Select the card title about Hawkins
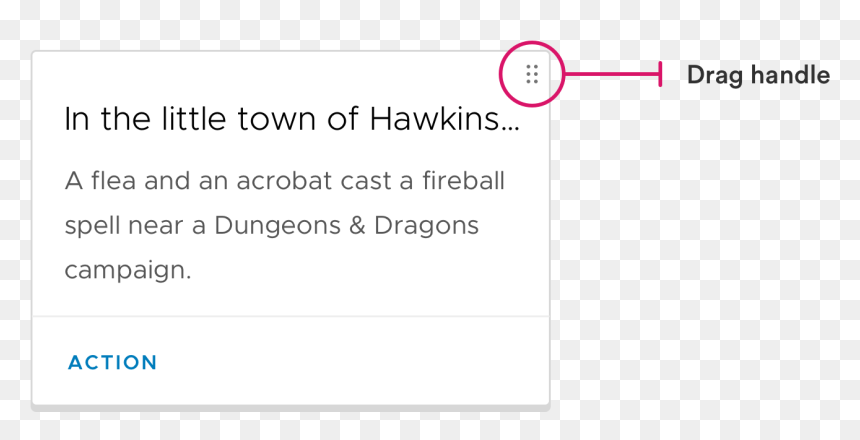The width and height of the screenshot is (860, 440). [x=292, y=119]
